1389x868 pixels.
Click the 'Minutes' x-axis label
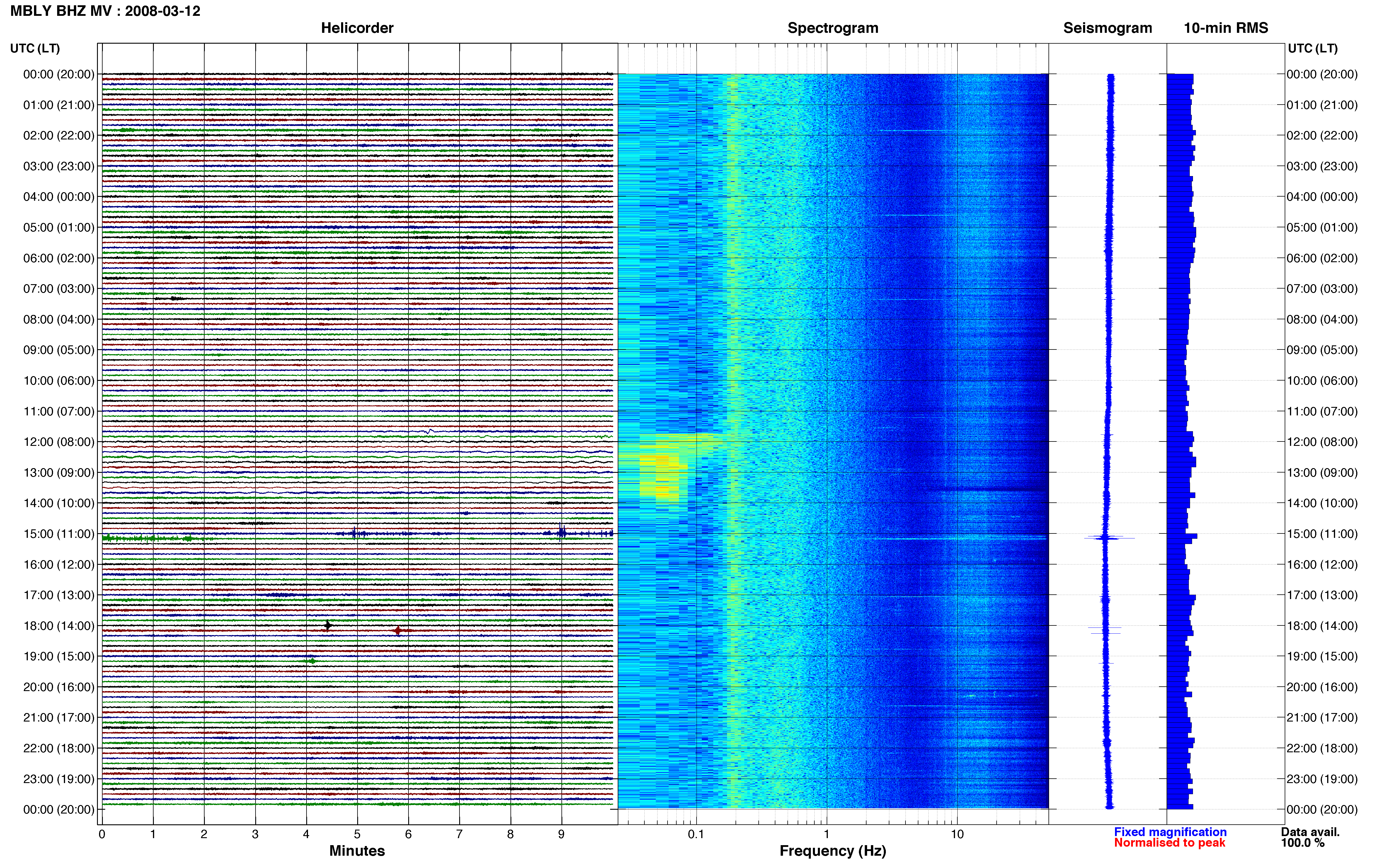357,851
